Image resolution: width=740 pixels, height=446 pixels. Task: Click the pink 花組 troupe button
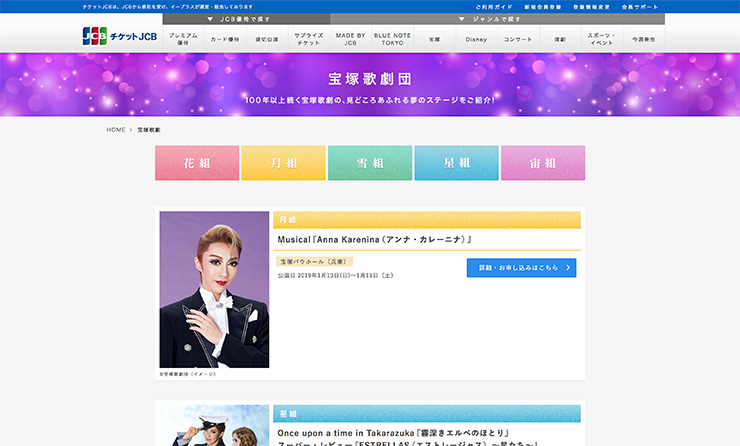(x=197, y=163)
